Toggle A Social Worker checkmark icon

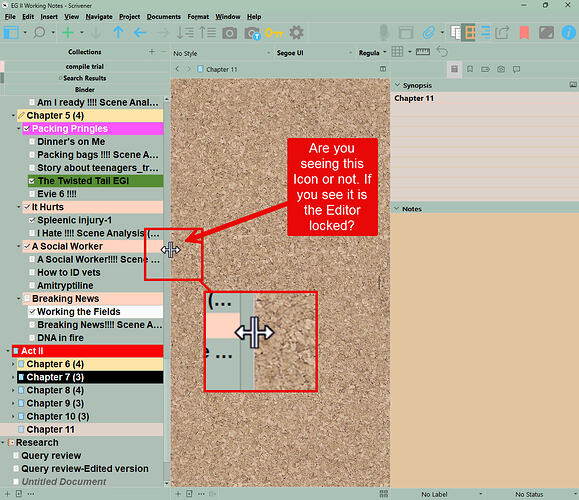click(x=27, y=246)
